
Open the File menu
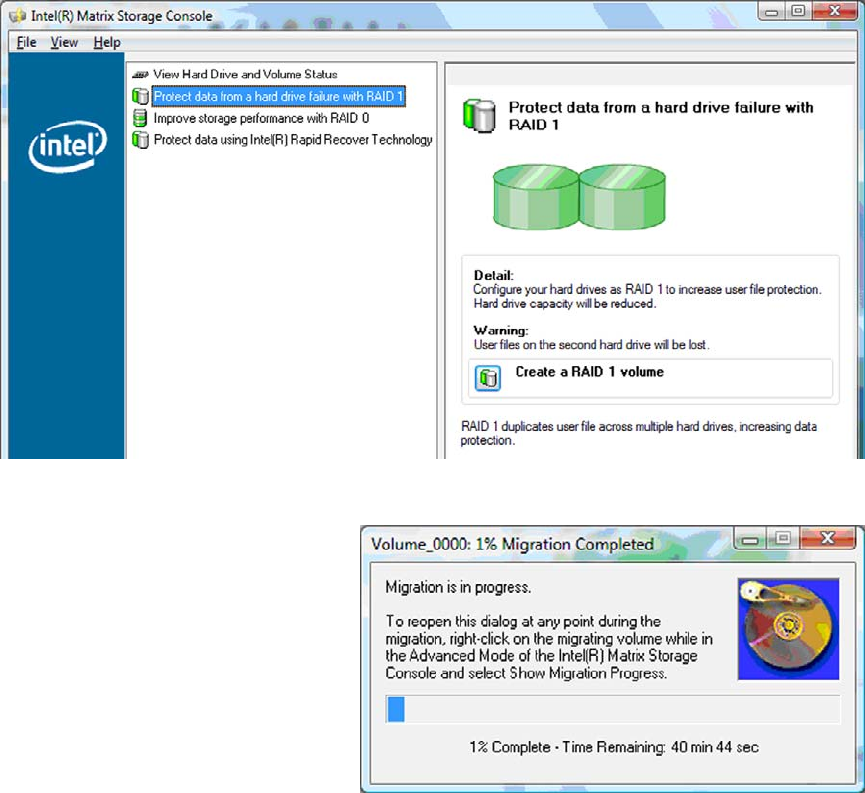click(x=26, y=42)
